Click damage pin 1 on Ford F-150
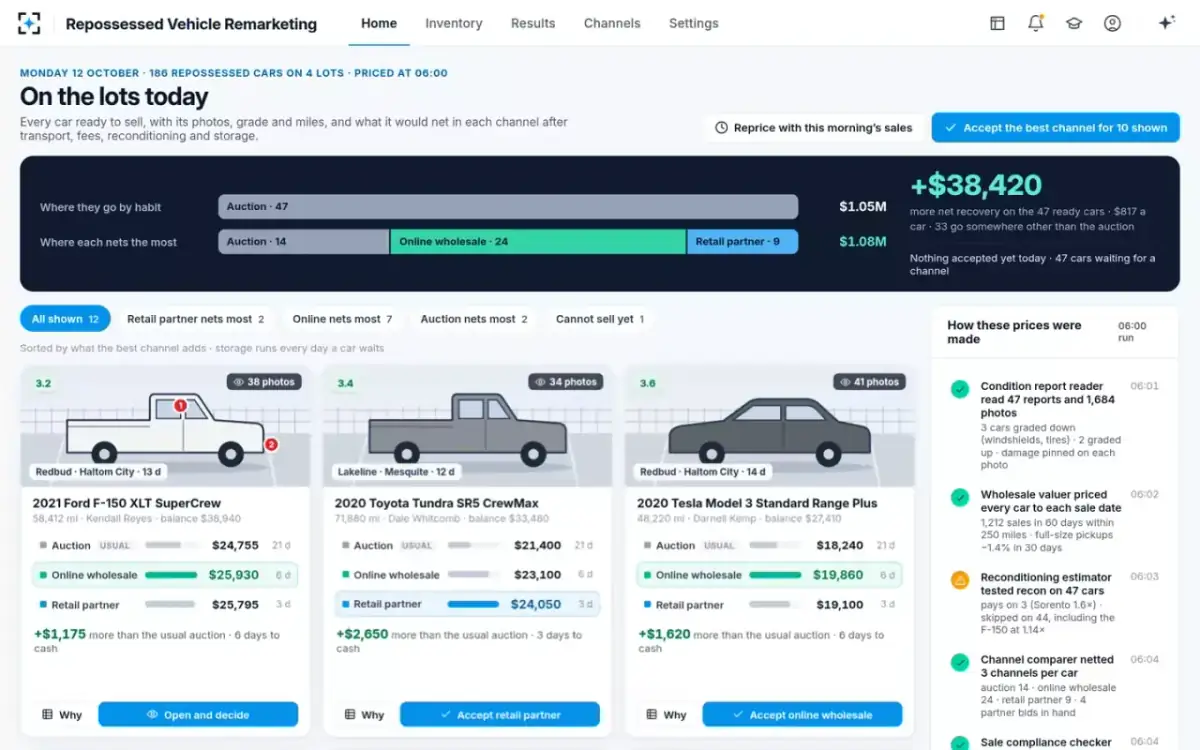1200x750 pixels. click(x=181, y=406)
